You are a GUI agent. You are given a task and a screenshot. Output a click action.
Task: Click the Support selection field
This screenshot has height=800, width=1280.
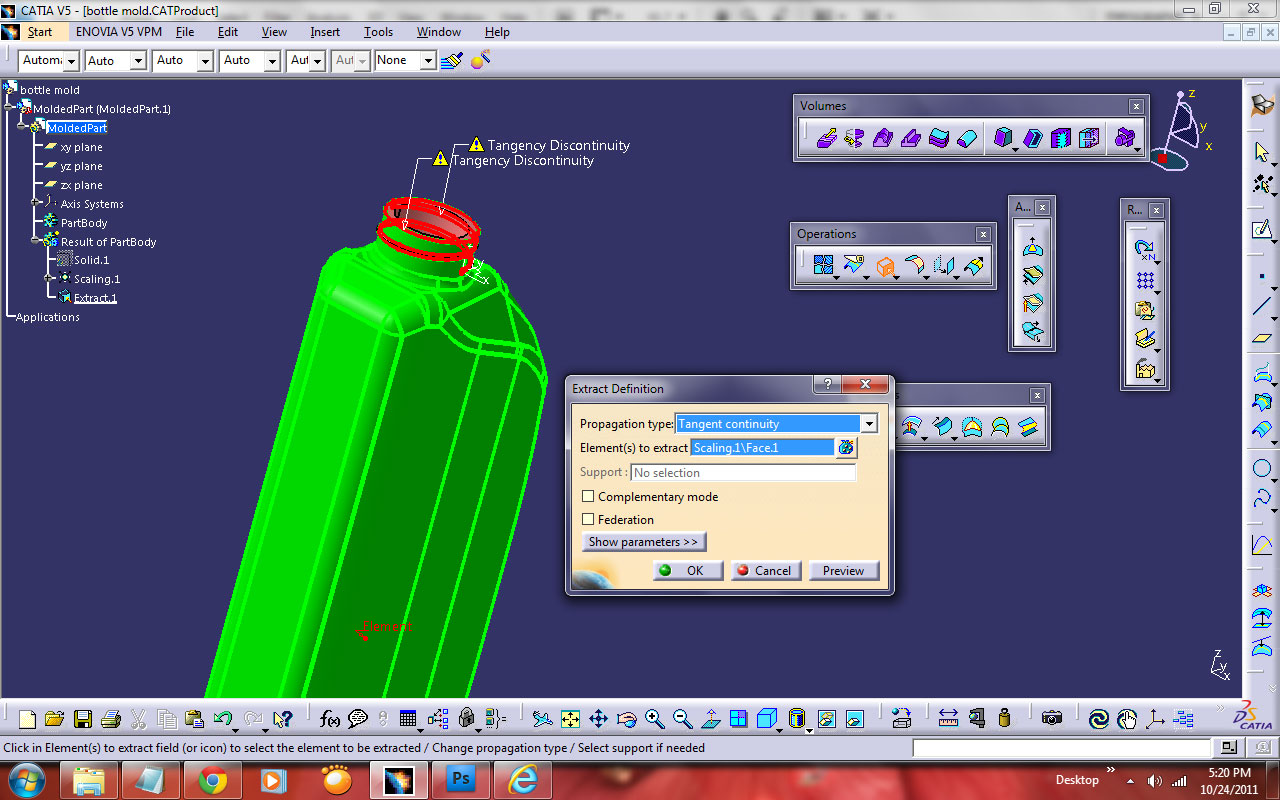743,472
